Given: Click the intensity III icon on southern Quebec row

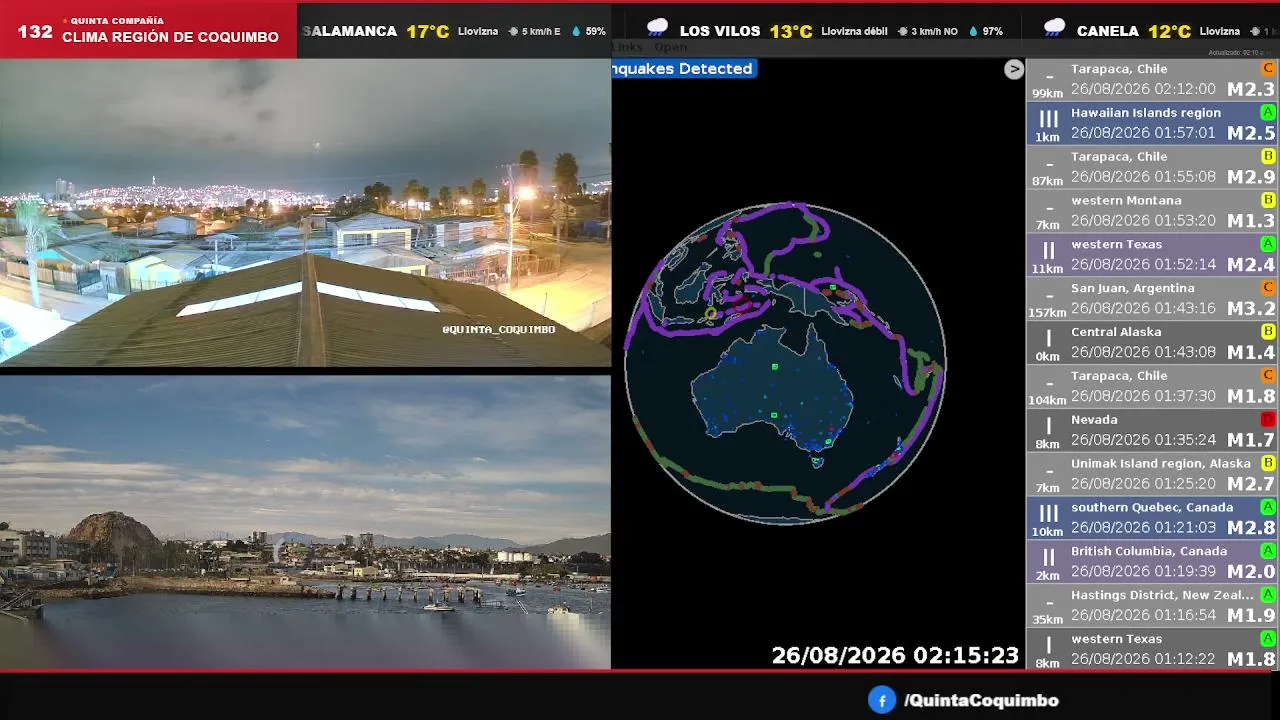Looking at the screenshot, I should [x=1048, y=514].
